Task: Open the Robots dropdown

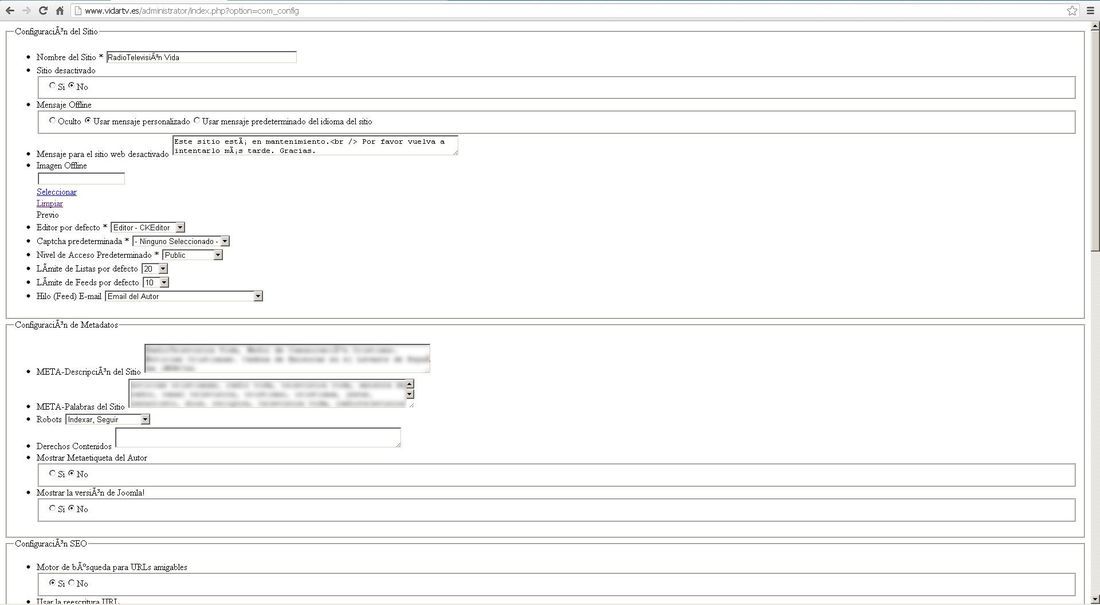Action: [107, 419]
